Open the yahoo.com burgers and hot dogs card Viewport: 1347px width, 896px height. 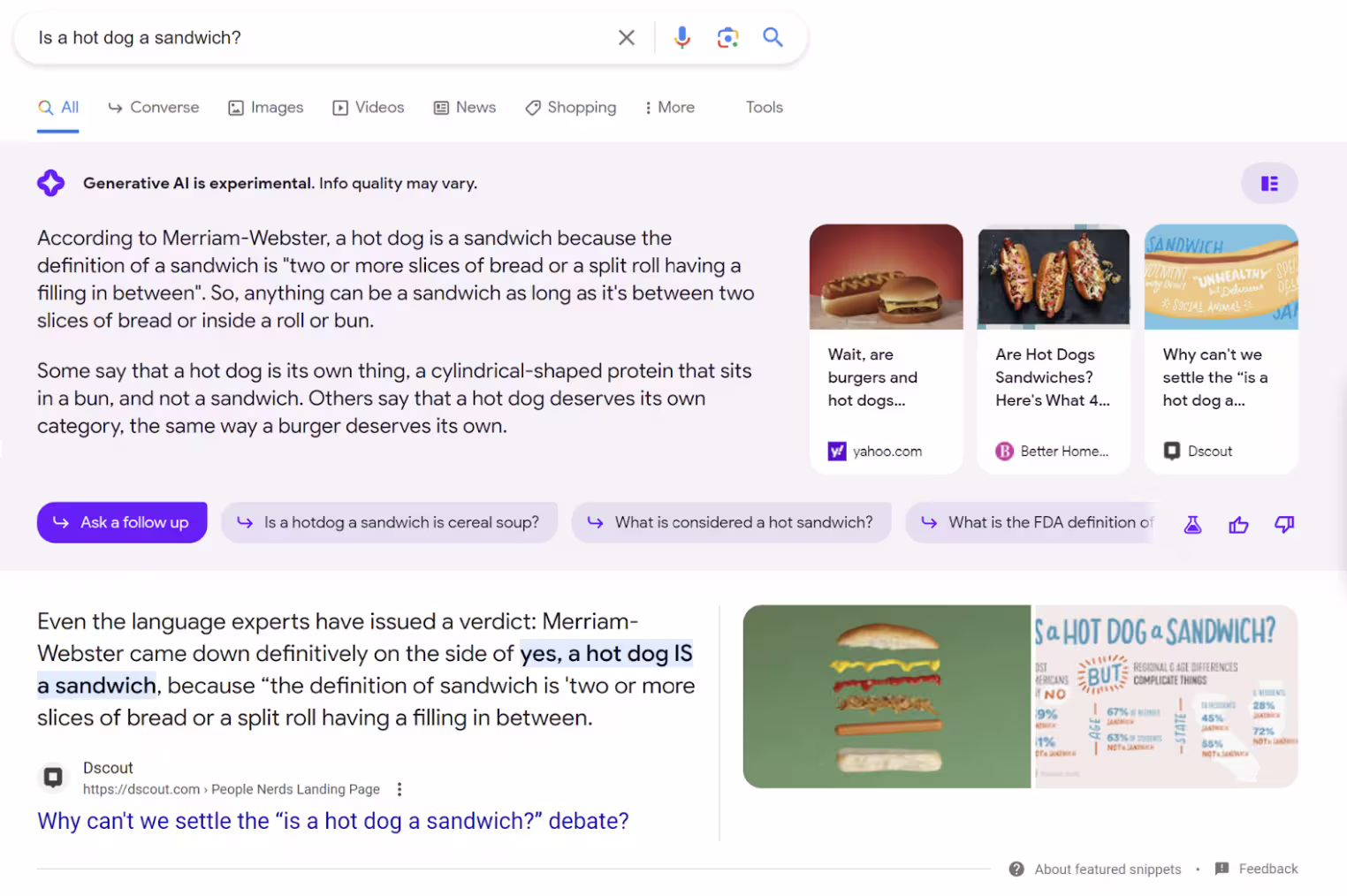(886, 349)
